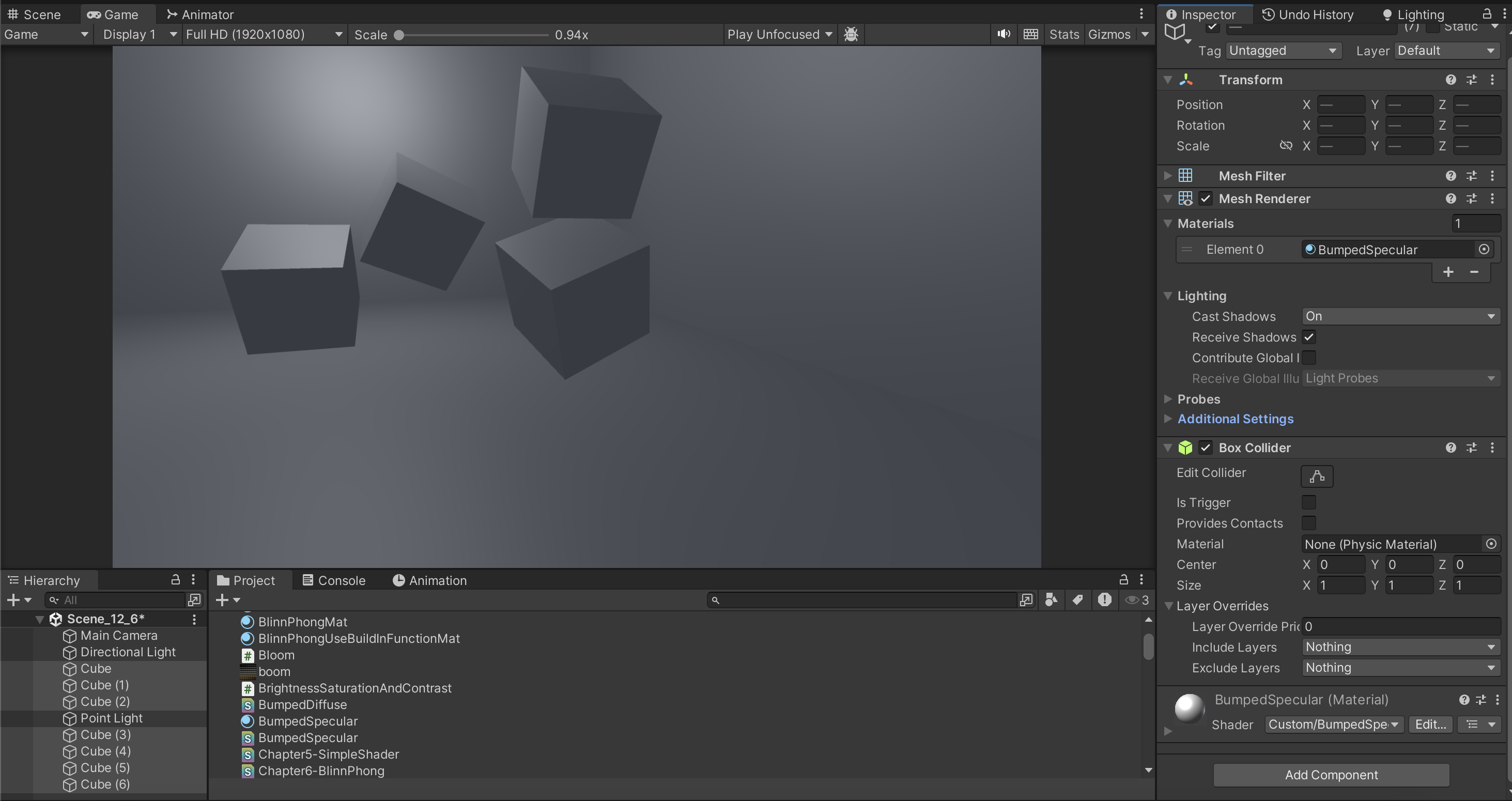Switch to the Console tab
Screen dimensions: 1512x801
334,580
